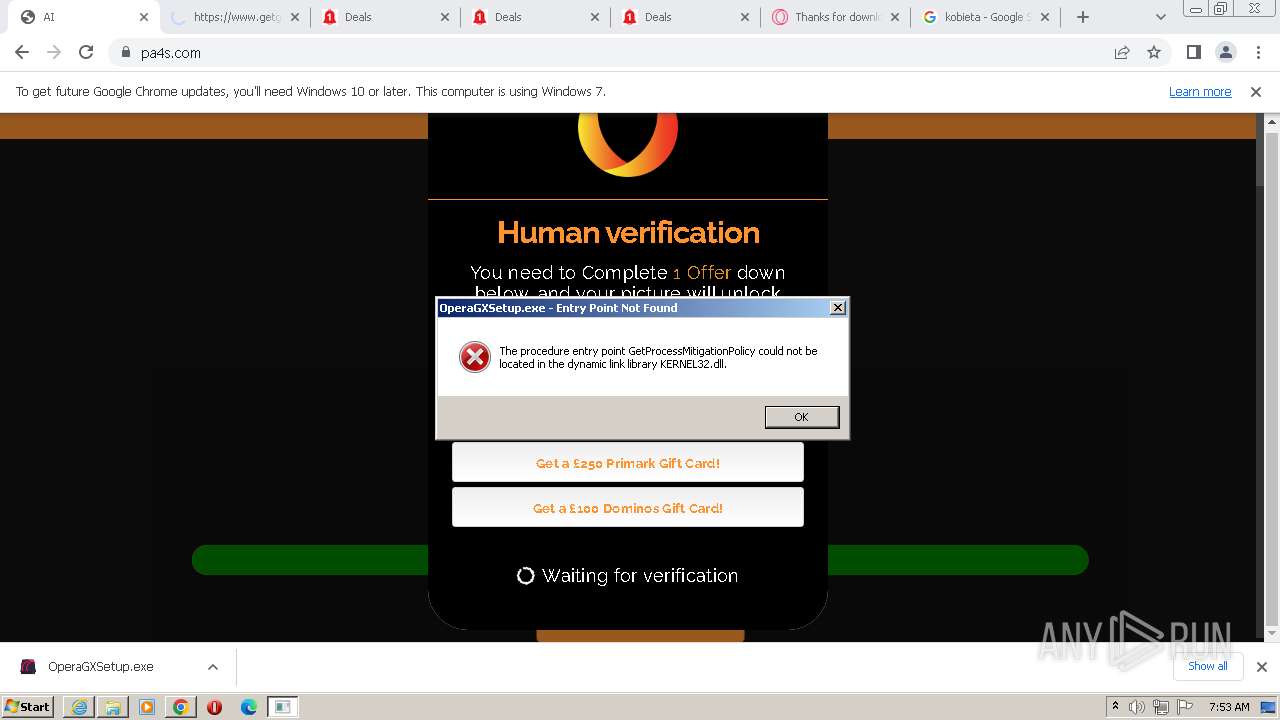Open network status in system tray

pos(1161,707)
